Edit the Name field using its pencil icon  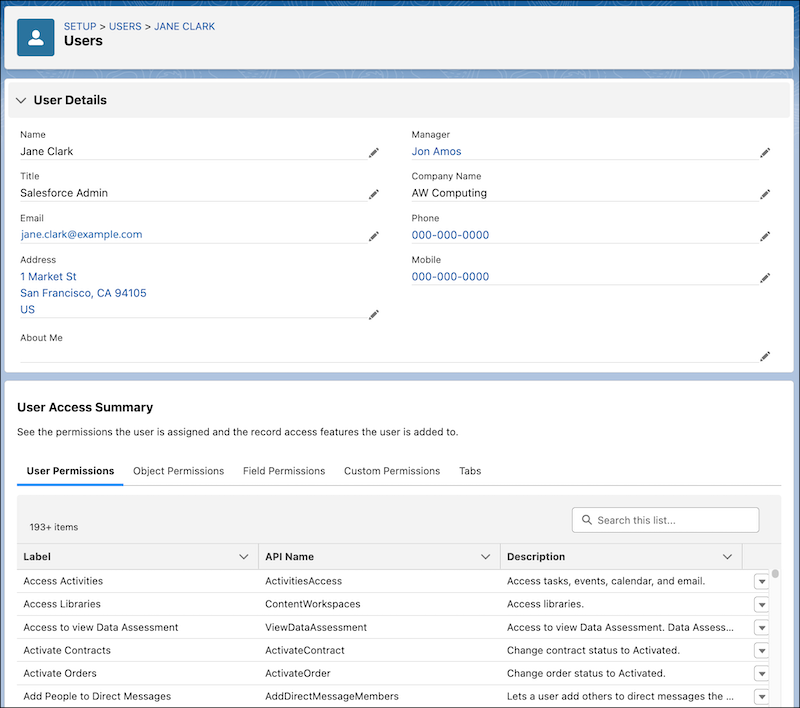(x=374, y=152)
